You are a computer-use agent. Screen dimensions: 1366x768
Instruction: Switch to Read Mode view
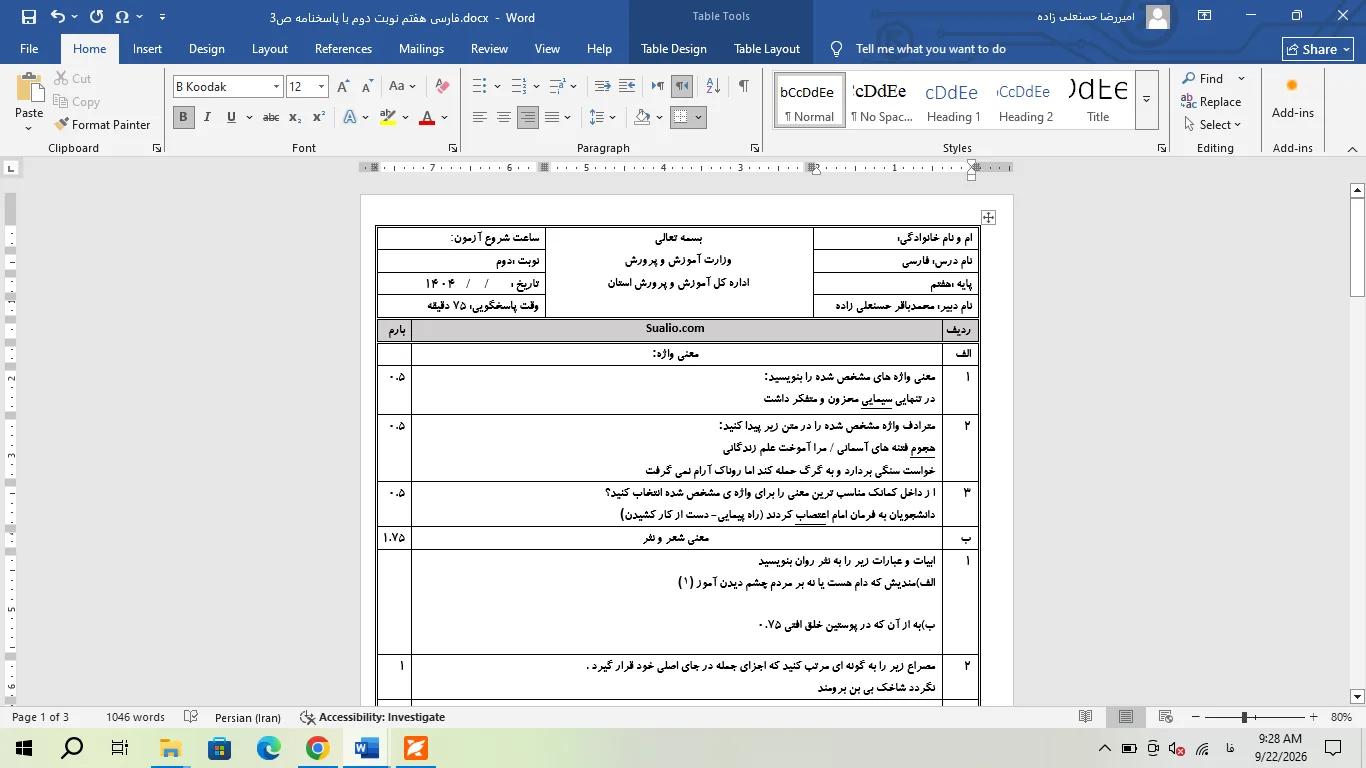tap(1086, 717)
